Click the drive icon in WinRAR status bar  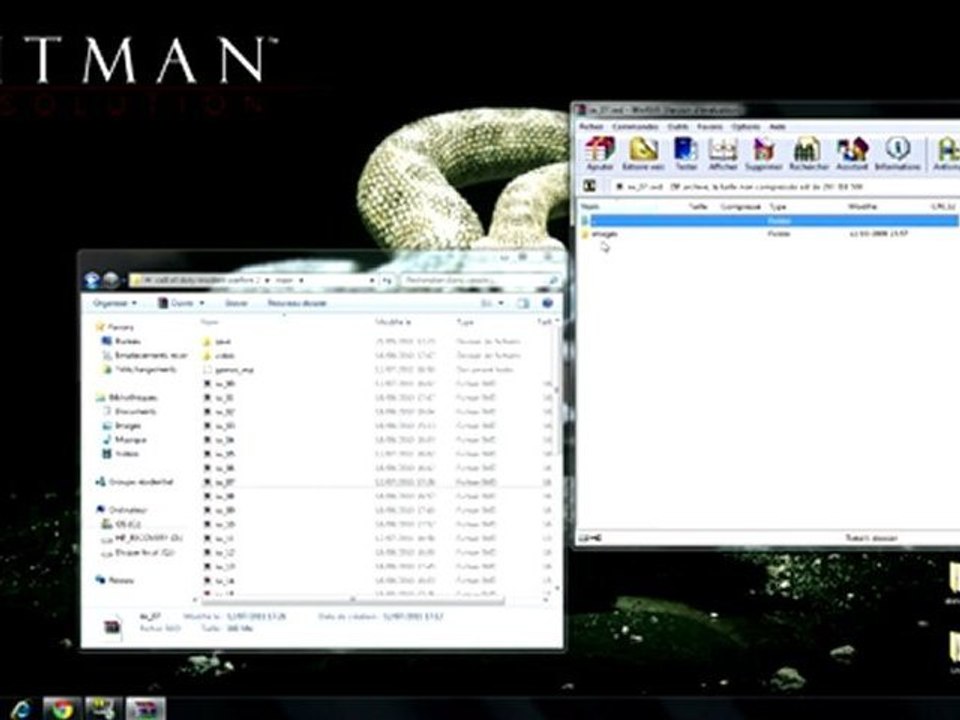[x=590, y=538]
